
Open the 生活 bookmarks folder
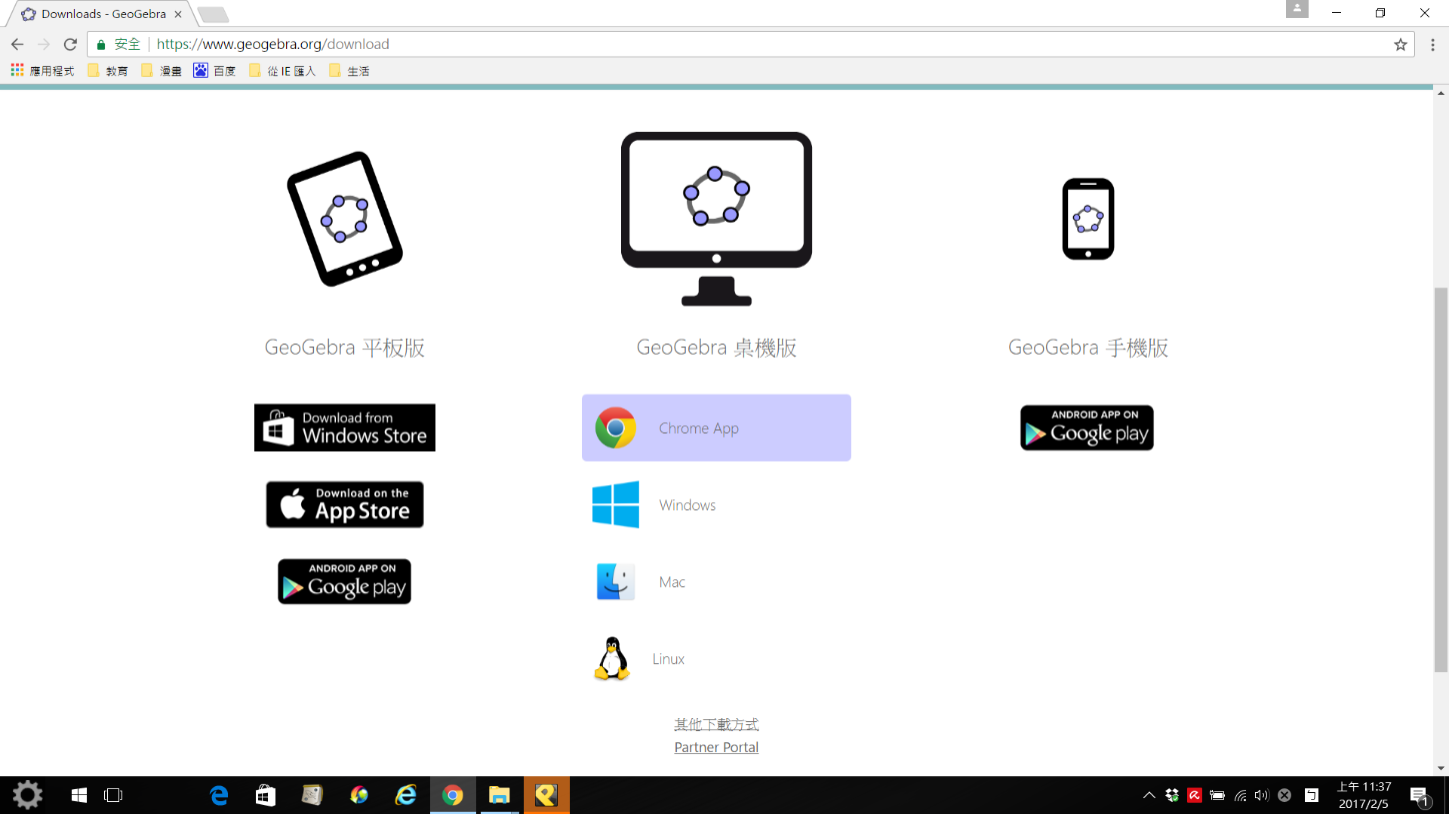coord(349,71)
